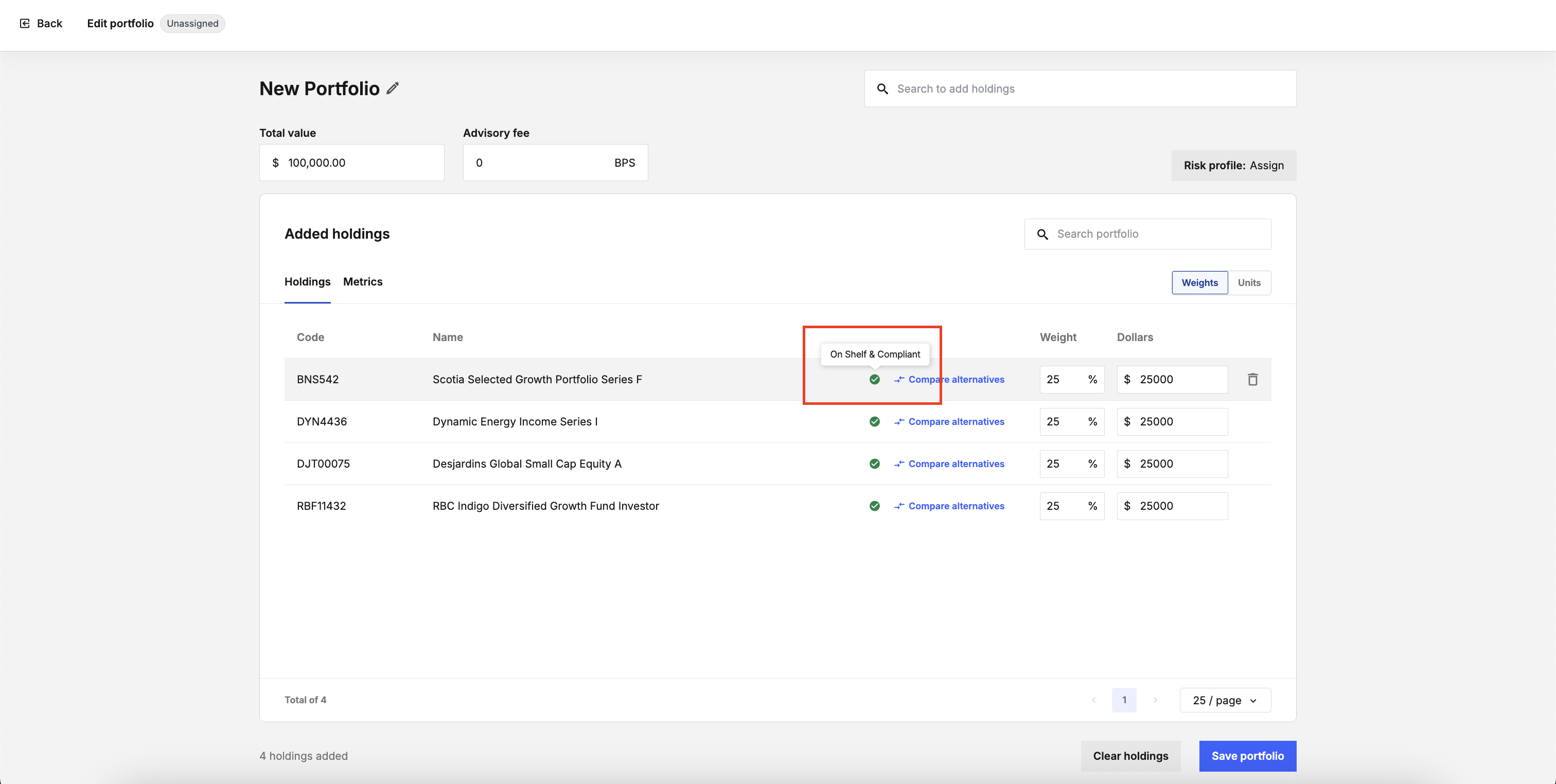Click the RBF11432 code cell
Viewport: 1556px width, 784px height.
tap(322, 506)
